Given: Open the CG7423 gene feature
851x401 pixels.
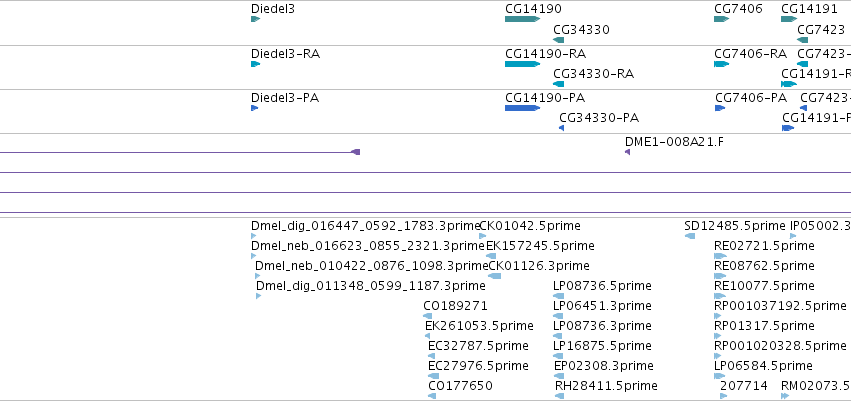Looking at the screenshot, I should (x=802, y=40).
